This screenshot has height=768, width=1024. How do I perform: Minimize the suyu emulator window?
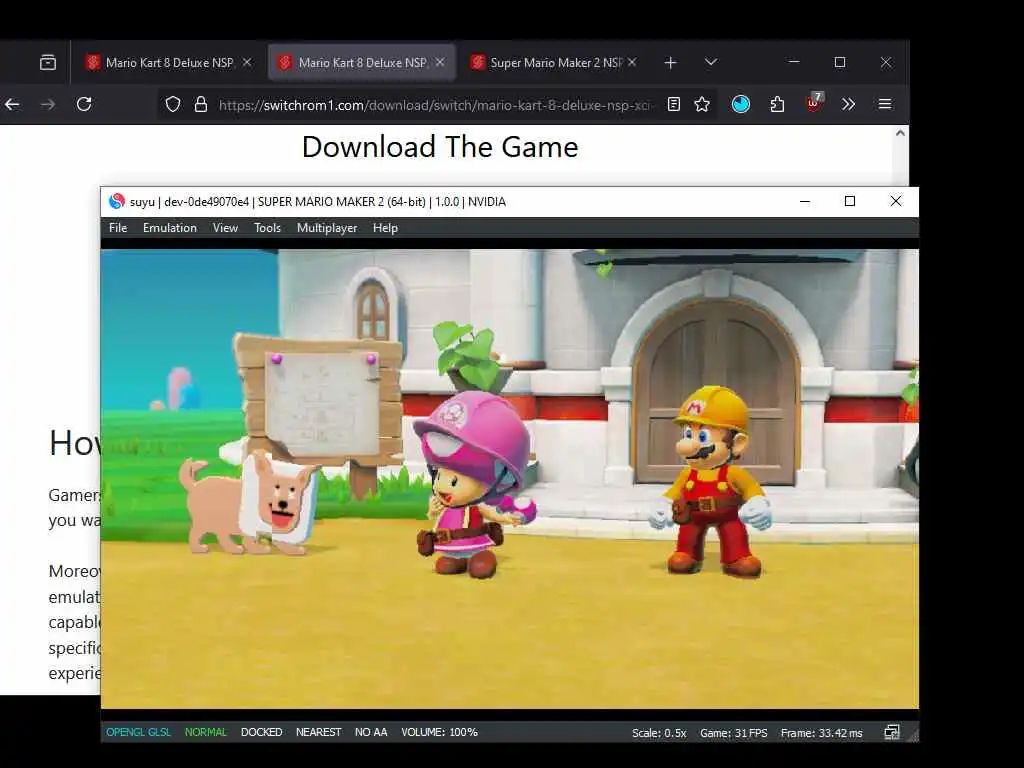[805, 201]
